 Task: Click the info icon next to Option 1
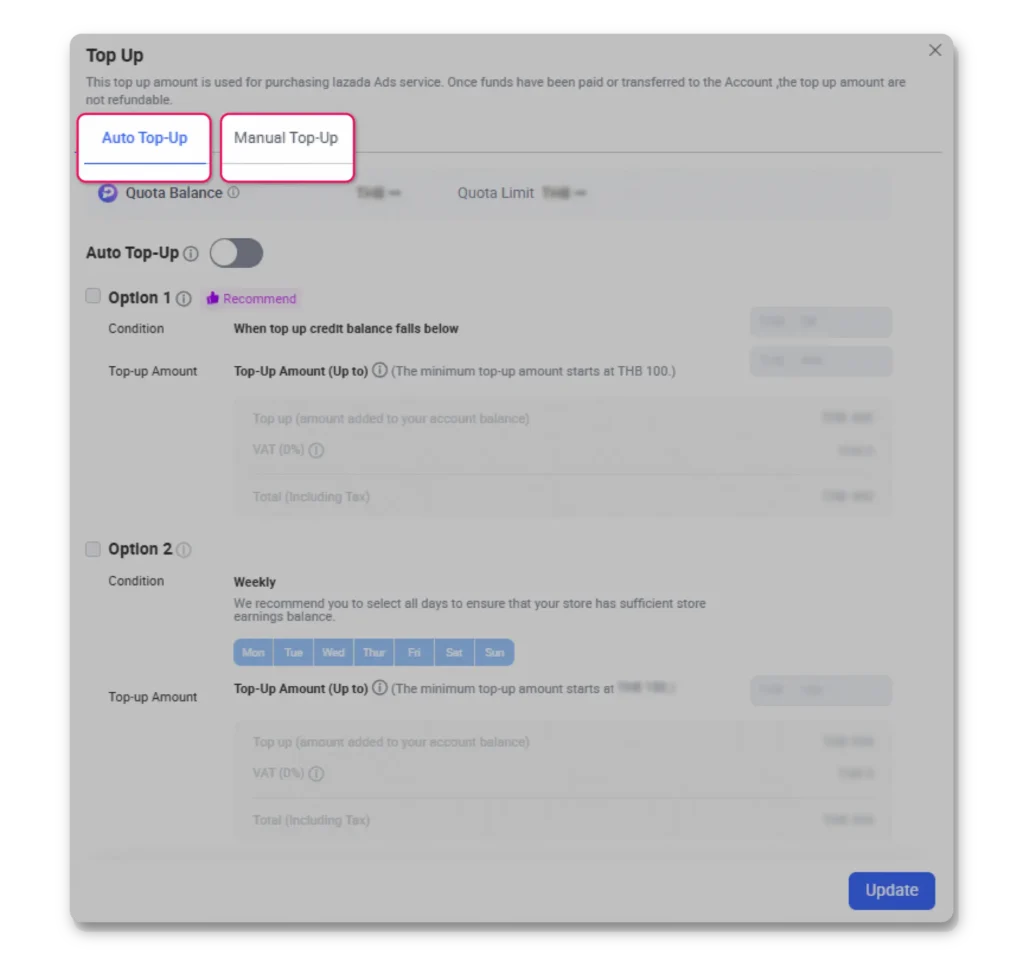[x=184, y=298]
